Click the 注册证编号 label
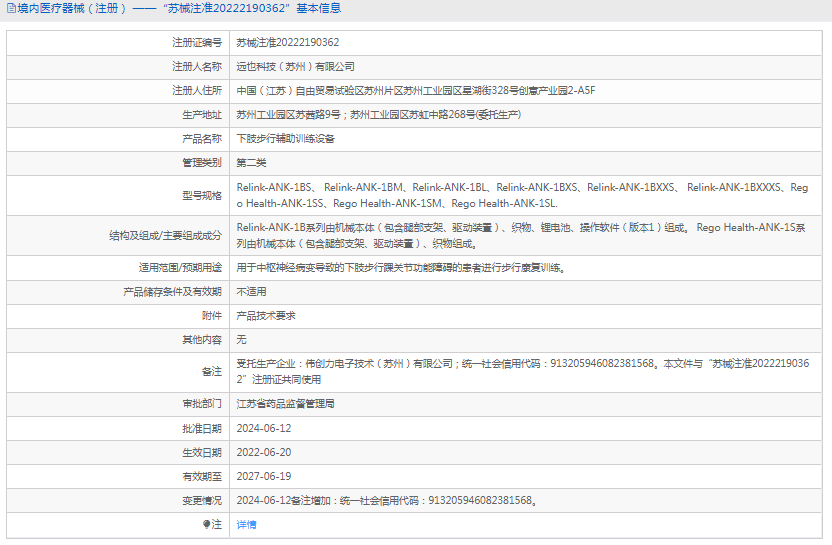 click(x=197, y=42)
